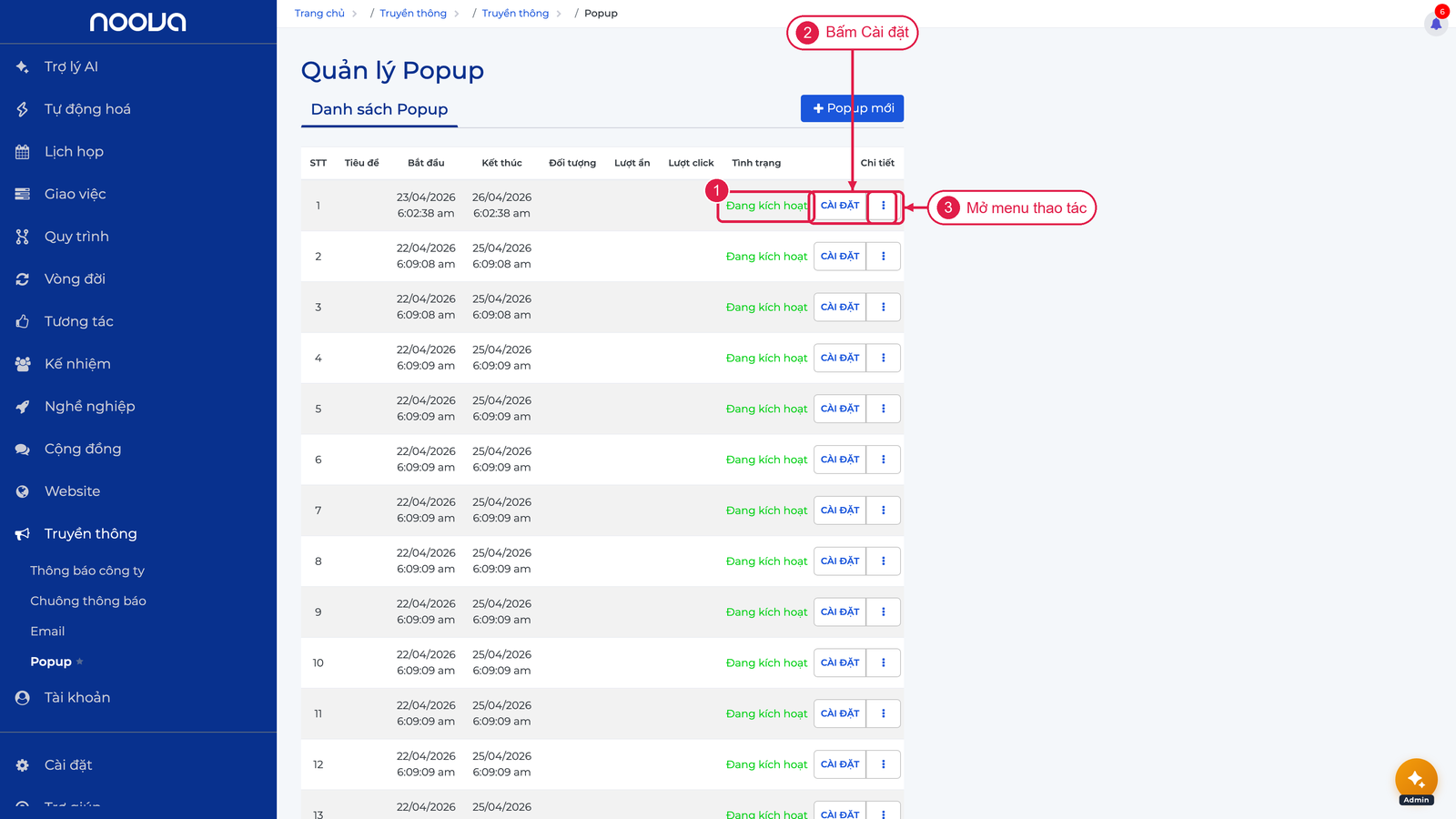
Task: Open the Email submenu item
Action: click(47, 632)
